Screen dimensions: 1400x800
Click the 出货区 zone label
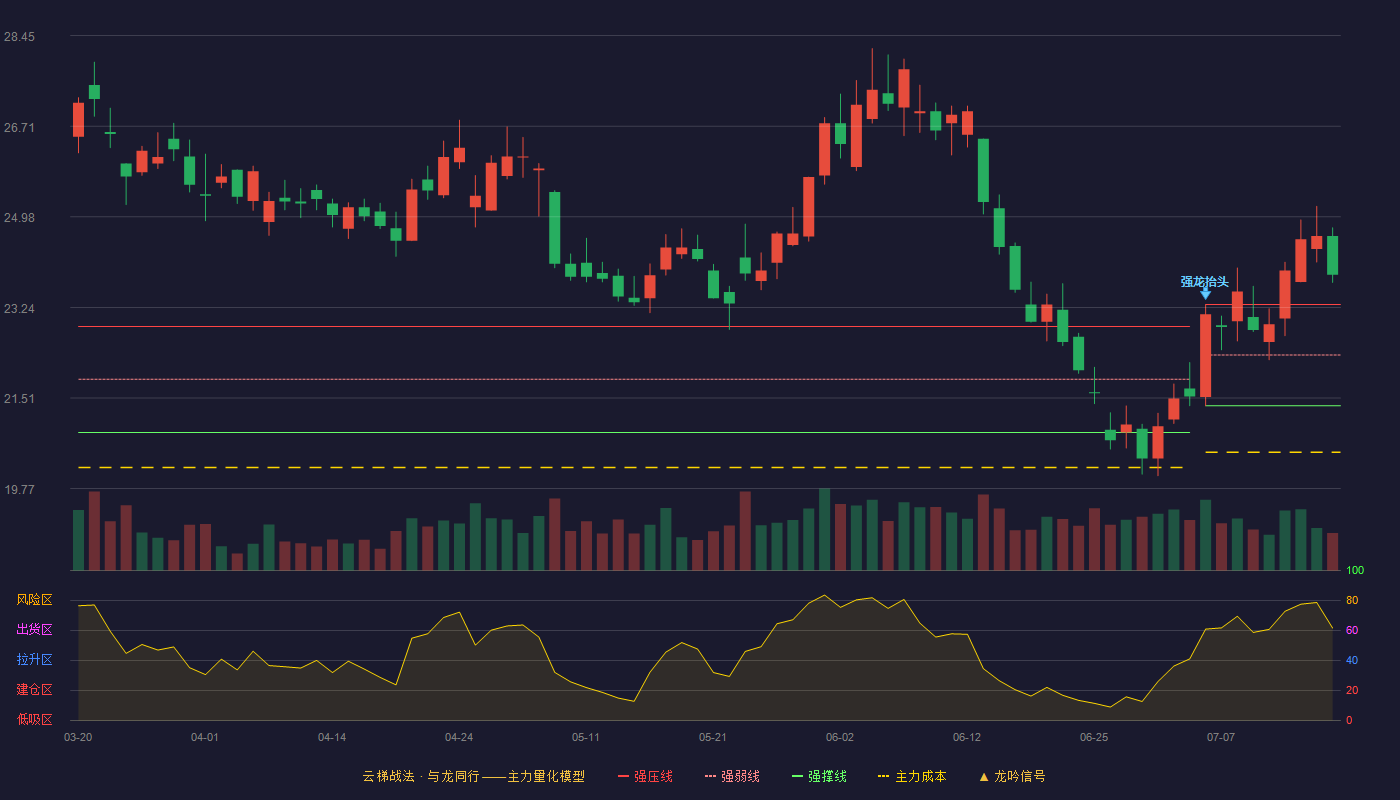(x=34, y=630)
